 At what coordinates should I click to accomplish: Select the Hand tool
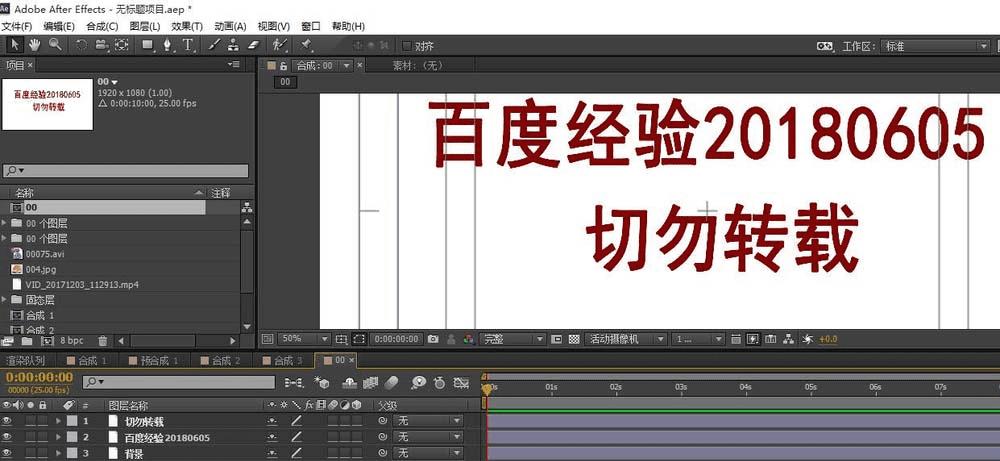[34, 45]
